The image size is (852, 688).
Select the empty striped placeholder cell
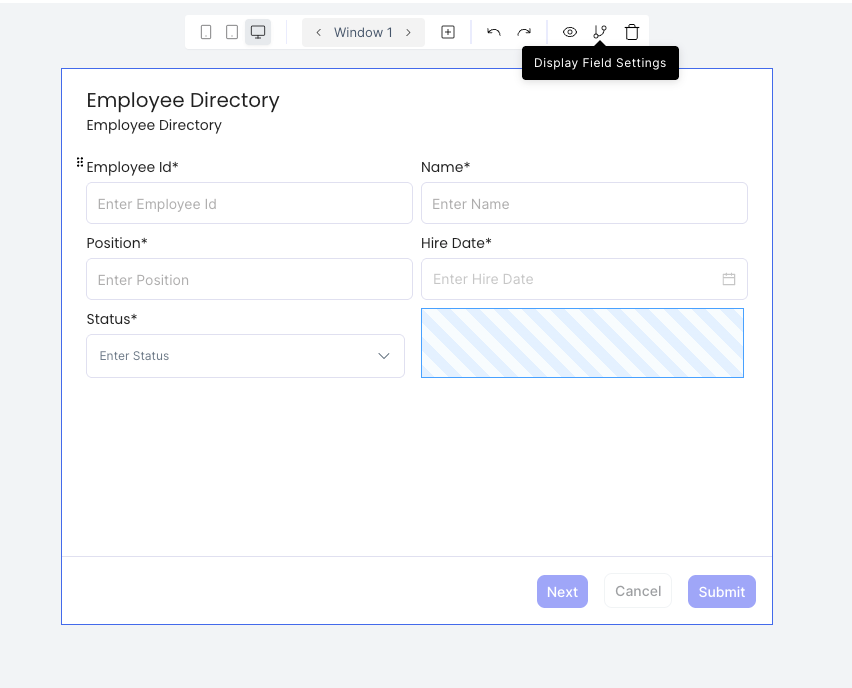click(582, 343)
